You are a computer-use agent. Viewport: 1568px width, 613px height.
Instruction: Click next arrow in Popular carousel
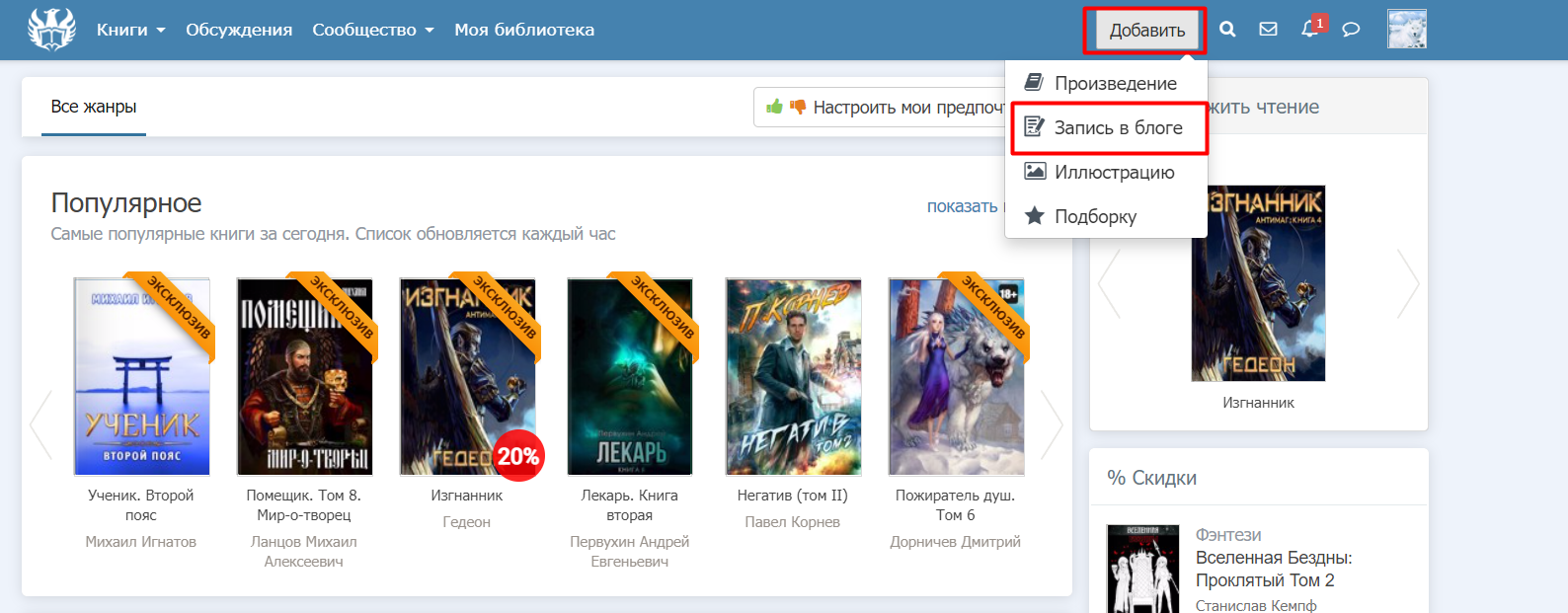[1052, 425]
